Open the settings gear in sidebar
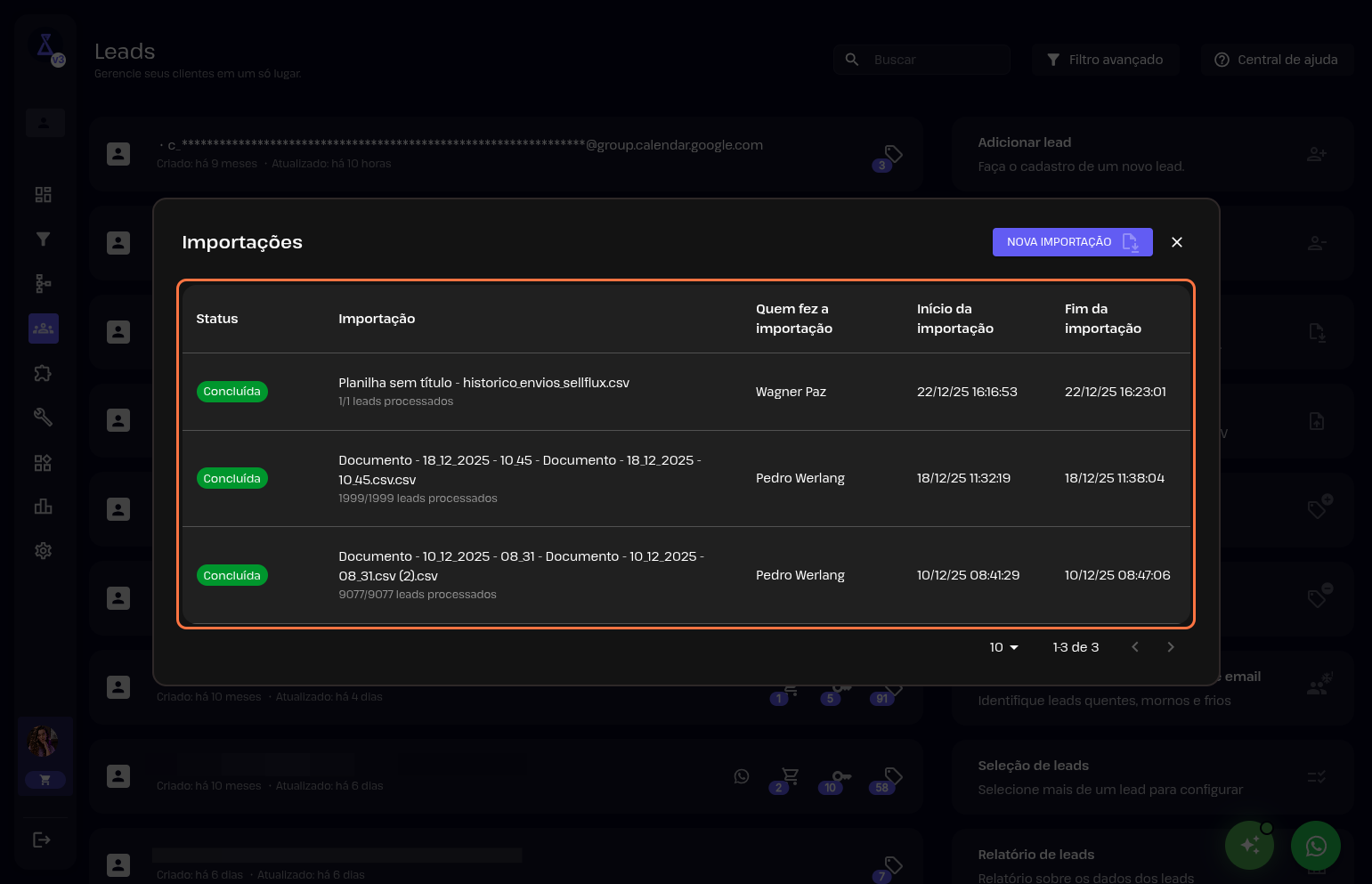This screenshot has height=884, width=1372. click(43, 551)
